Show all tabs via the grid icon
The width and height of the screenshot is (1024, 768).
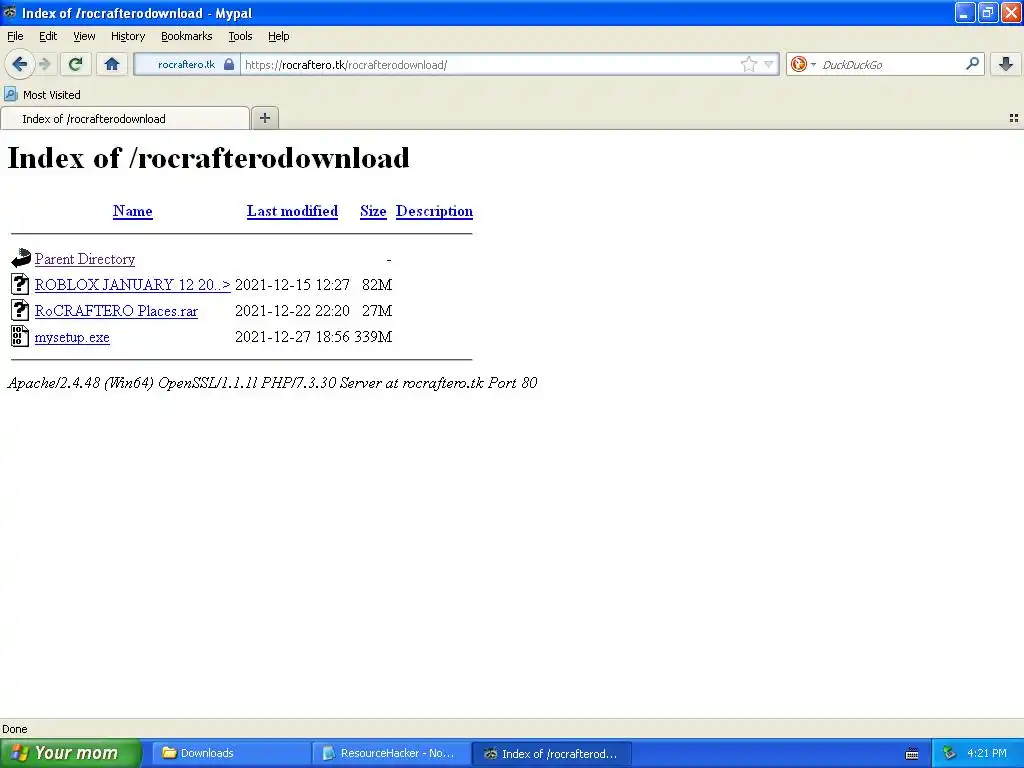click(1014, 118)
